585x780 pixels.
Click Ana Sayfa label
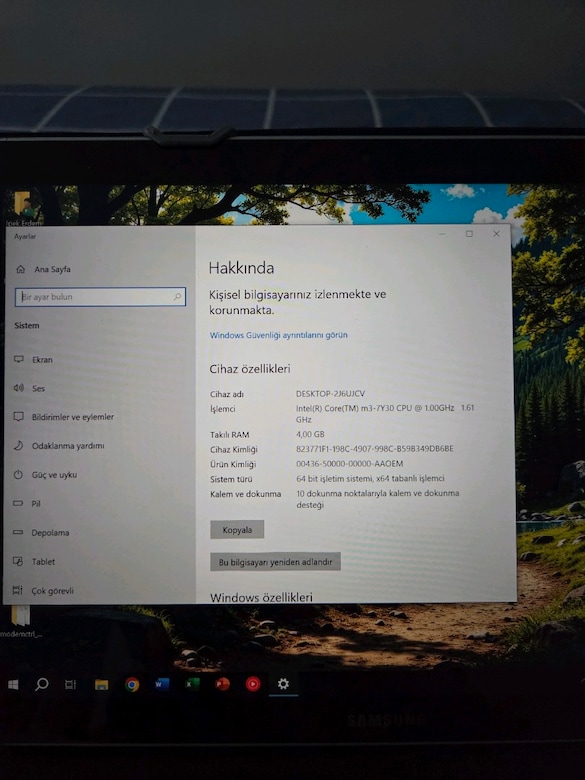coord(52,269)
